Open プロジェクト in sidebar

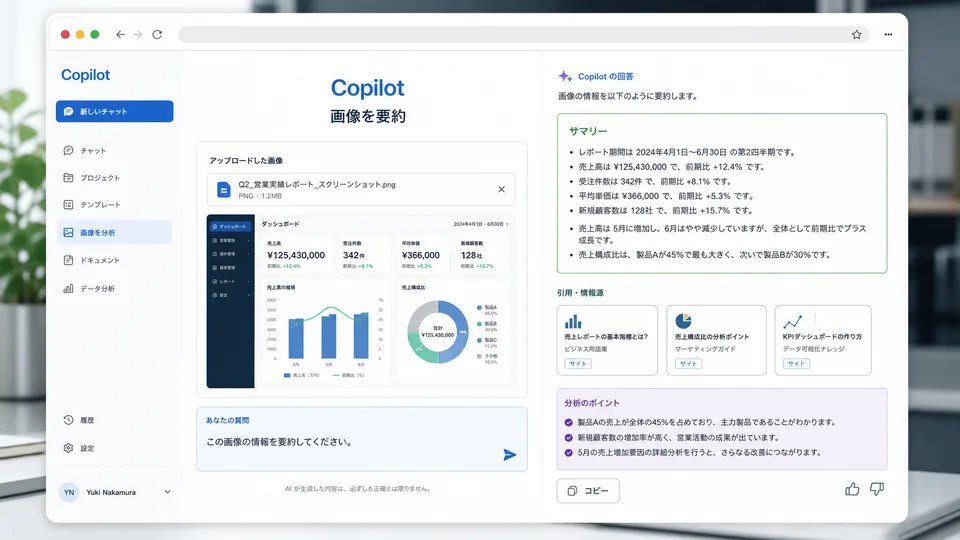click(x=114, y=178)
